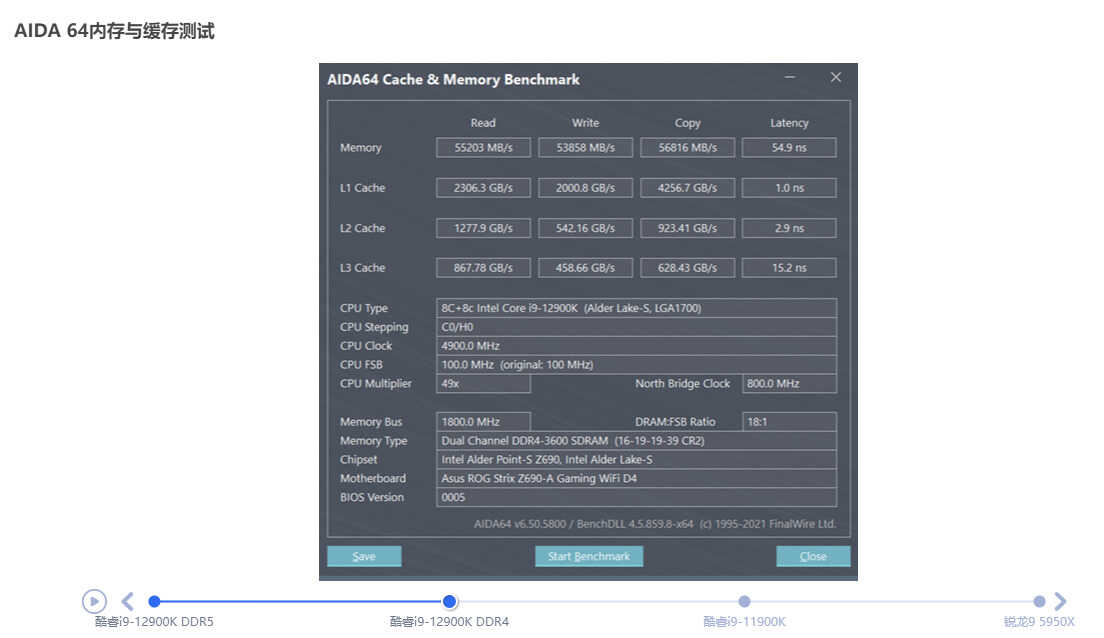Click Memory Type field DDR4-3600
Image resolution: width=1104 pixels, height=638 pixels.
pos(636,441)
